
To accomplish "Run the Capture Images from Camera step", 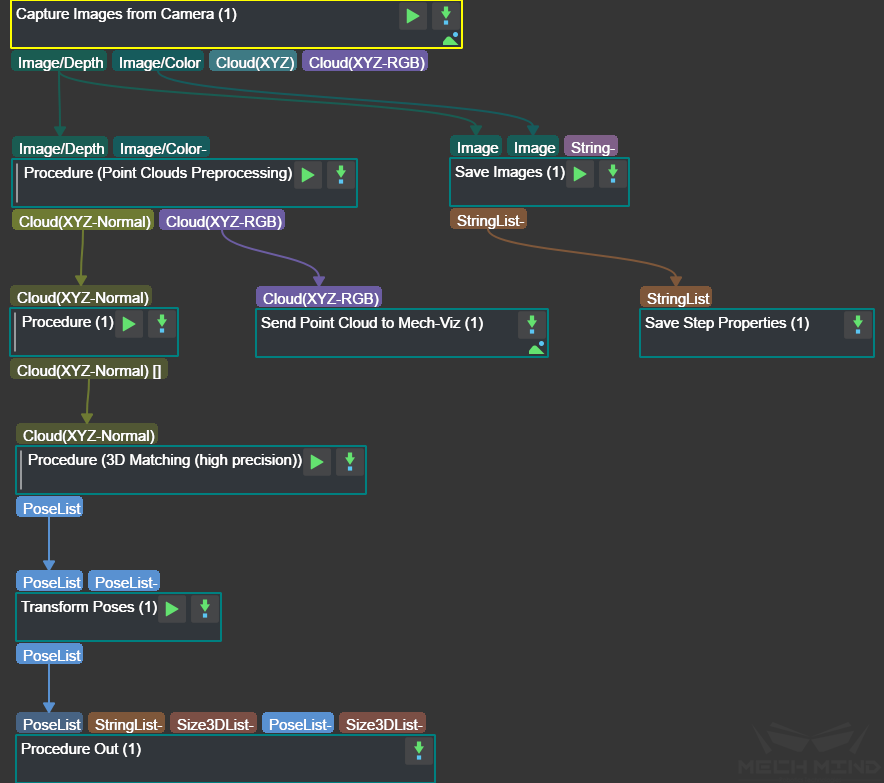I will [411, 16].
